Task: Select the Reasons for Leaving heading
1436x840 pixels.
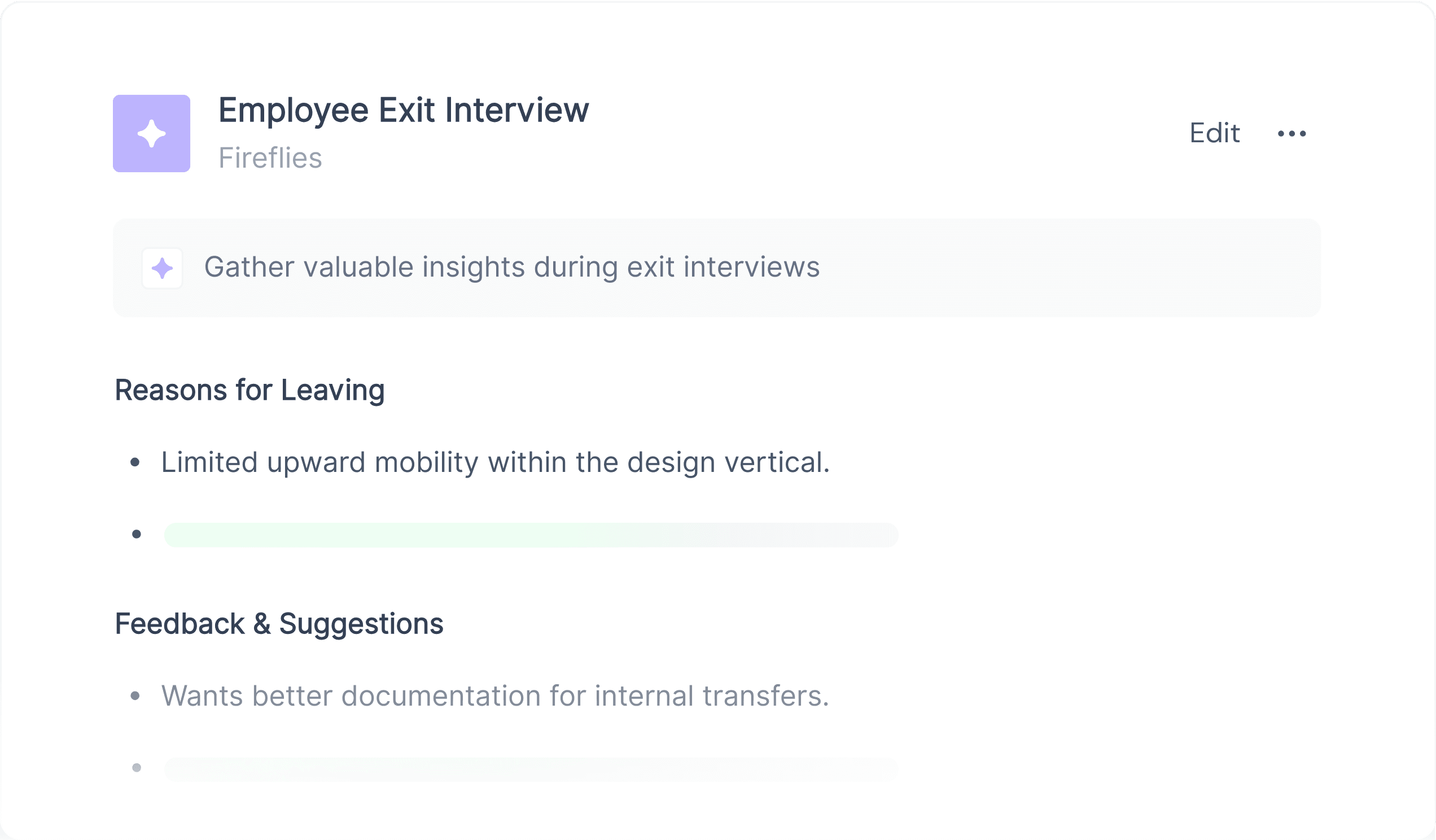Action: pyautogui.click(x=249, y=391)
